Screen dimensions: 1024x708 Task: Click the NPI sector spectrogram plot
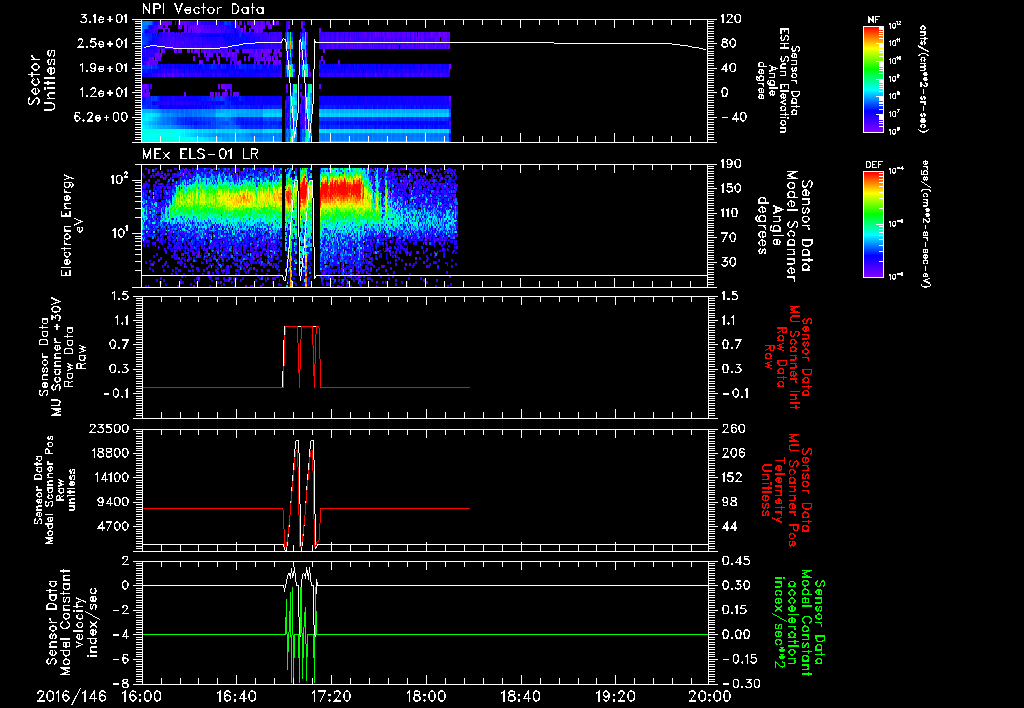pos(425,80)
